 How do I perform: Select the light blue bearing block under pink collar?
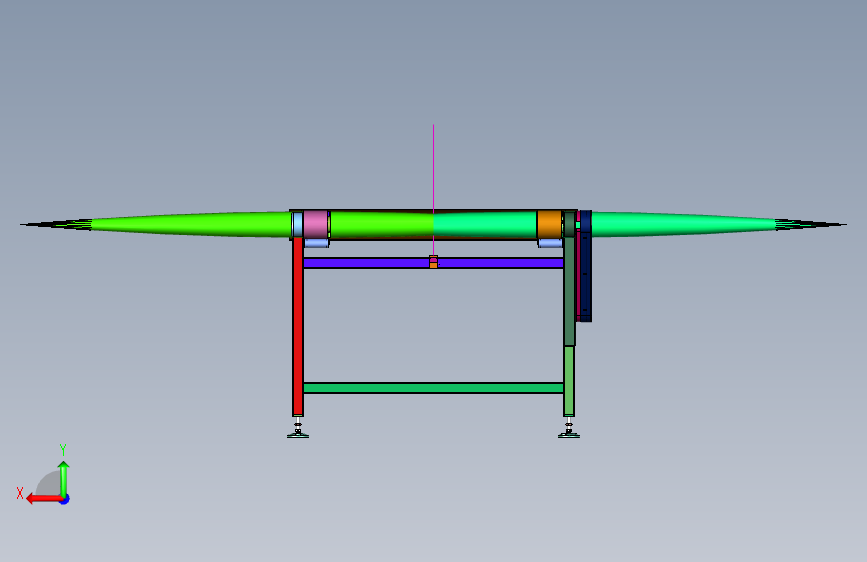(x=317, y=243)
